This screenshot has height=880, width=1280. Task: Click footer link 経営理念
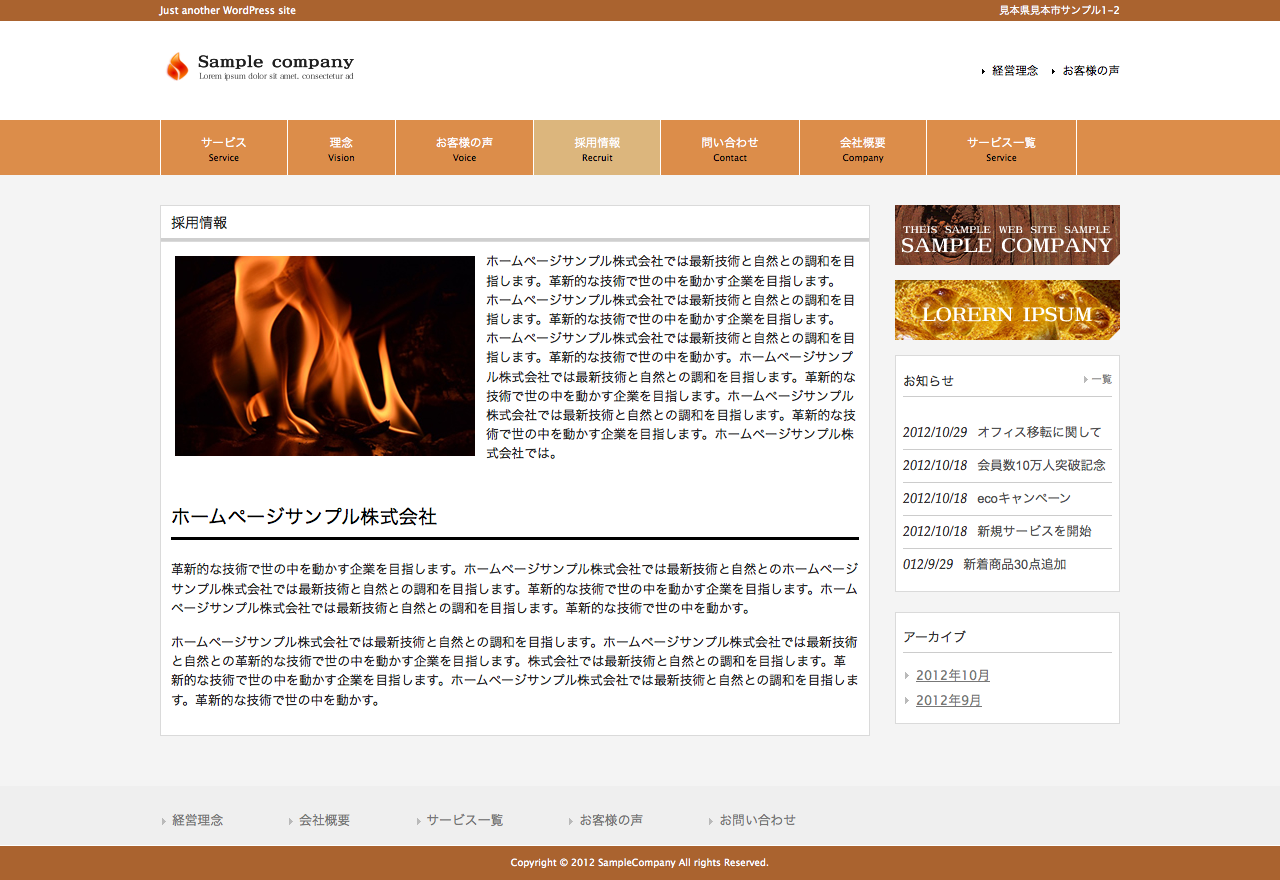(198, 820)
